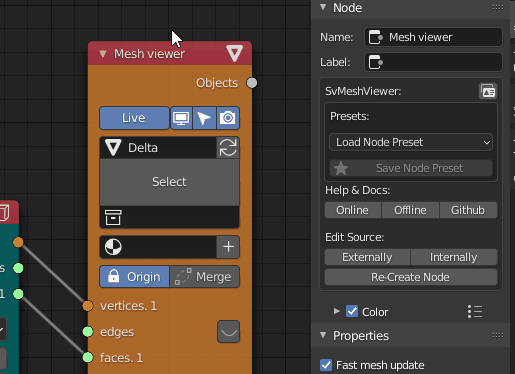The width and height of the screenshot is (515, 374).
Task: Toggle selectability arrow cursor icon
Action: click(x=204, y=118)
